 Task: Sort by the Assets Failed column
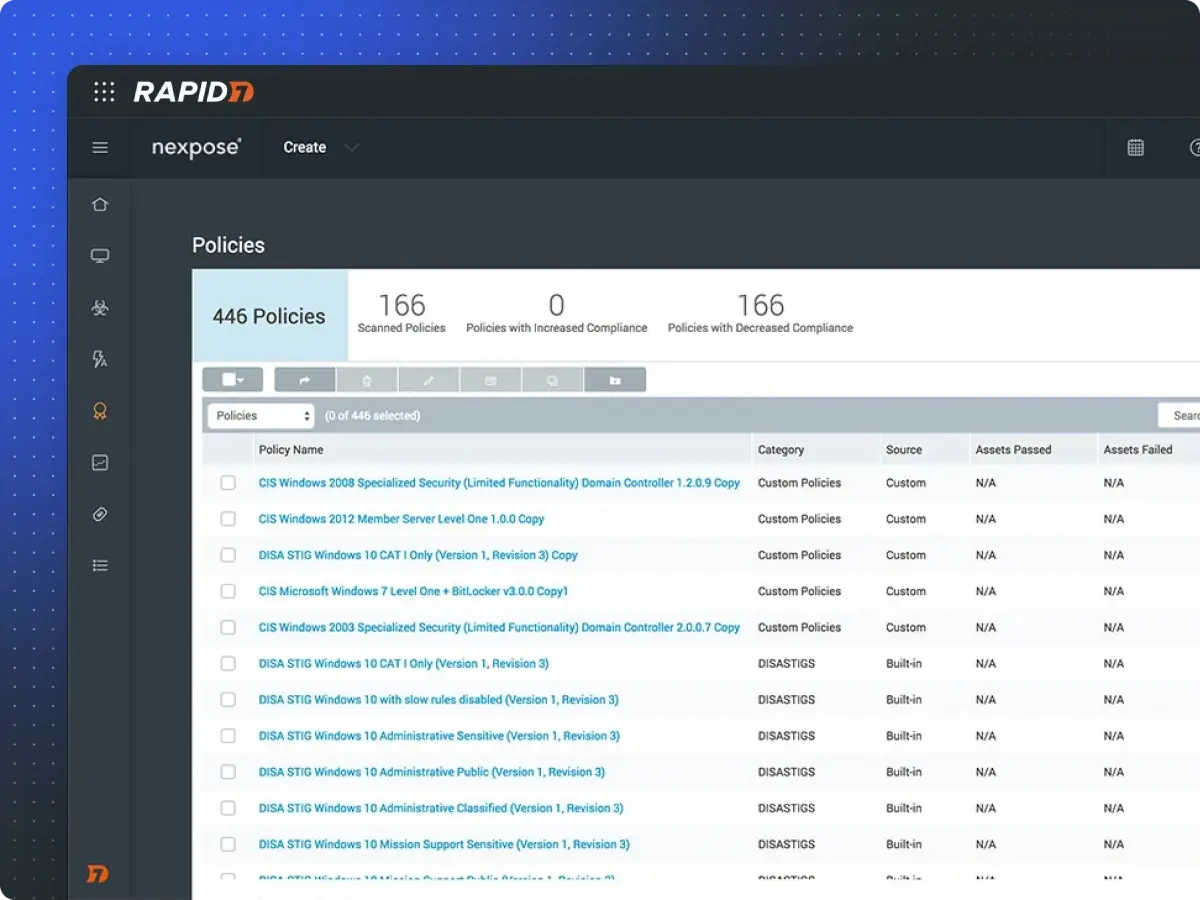point(1138,450)
